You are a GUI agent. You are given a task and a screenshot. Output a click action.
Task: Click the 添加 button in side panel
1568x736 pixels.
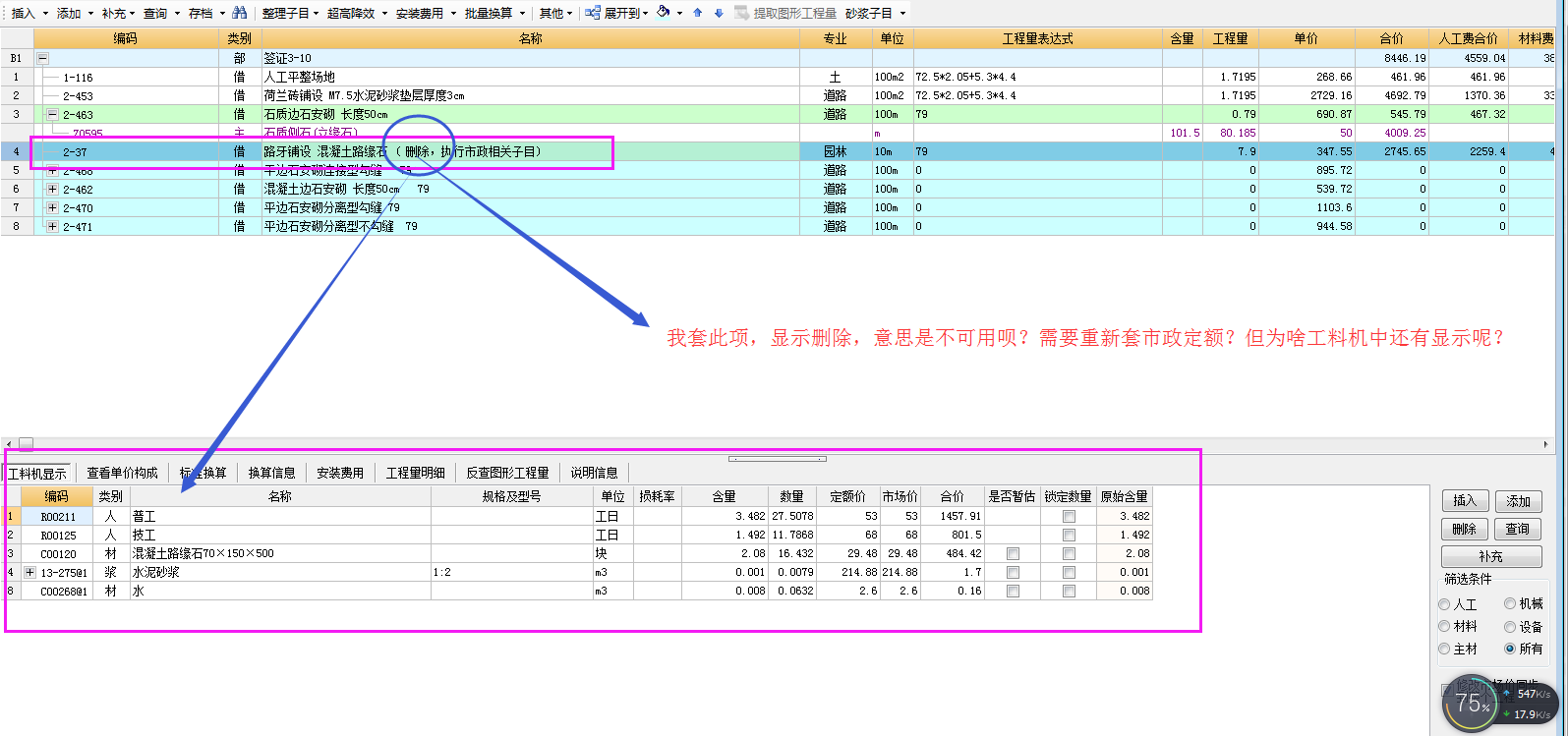pyautogui.click(x=1518, y=501)
